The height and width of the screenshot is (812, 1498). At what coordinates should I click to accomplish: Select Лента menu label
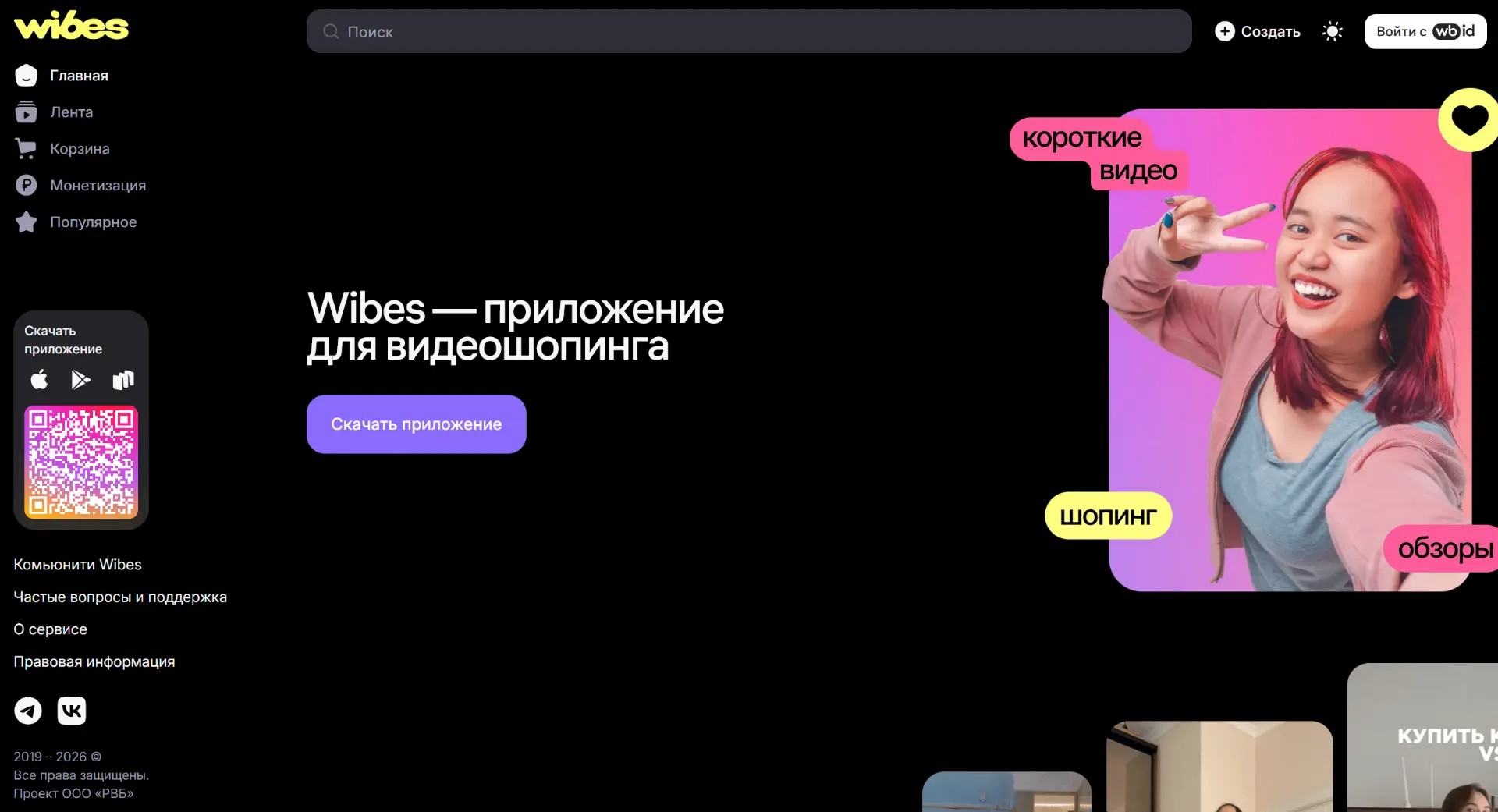[71, 112]
